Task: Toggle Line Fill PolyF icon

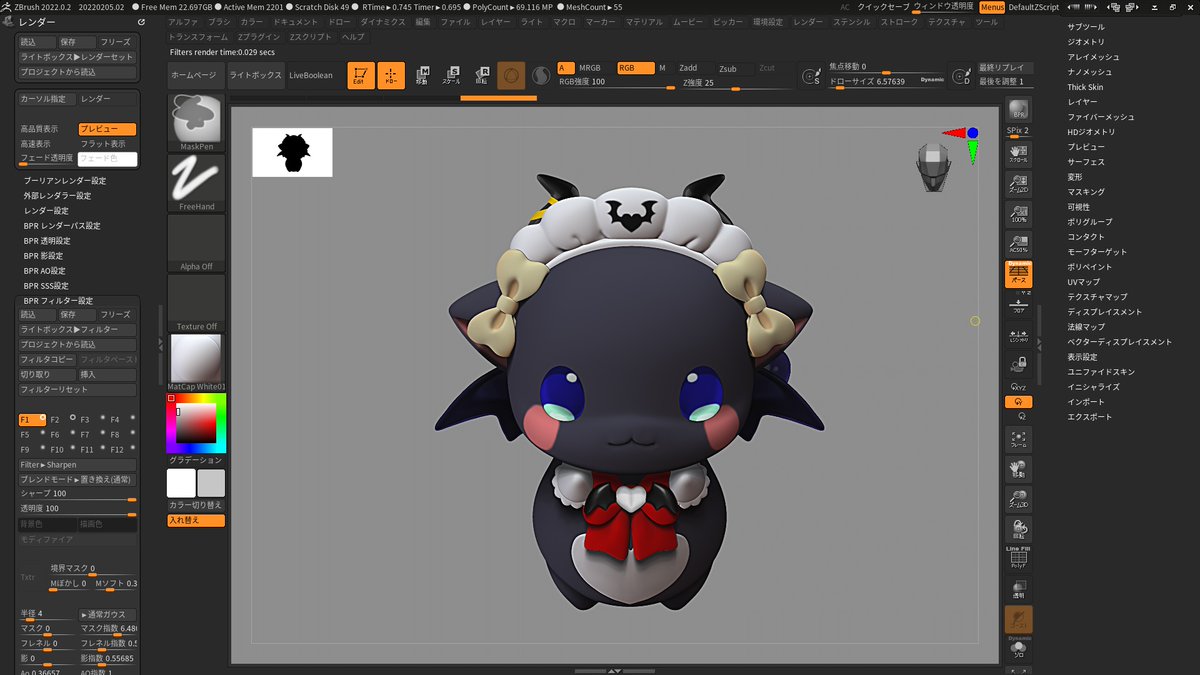Action: 1018,557
